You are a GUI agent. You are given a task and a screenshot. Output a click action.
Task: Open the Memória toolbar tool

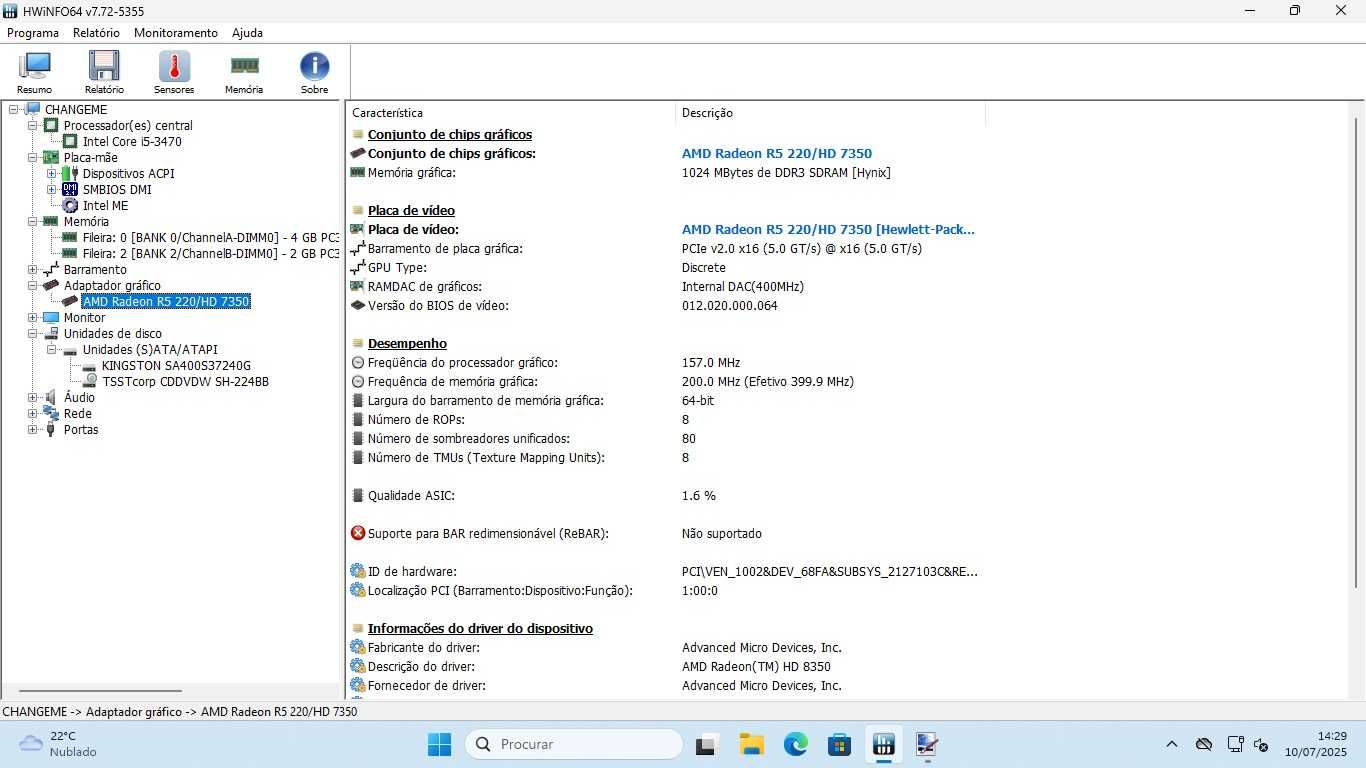(x=244, y=72)
